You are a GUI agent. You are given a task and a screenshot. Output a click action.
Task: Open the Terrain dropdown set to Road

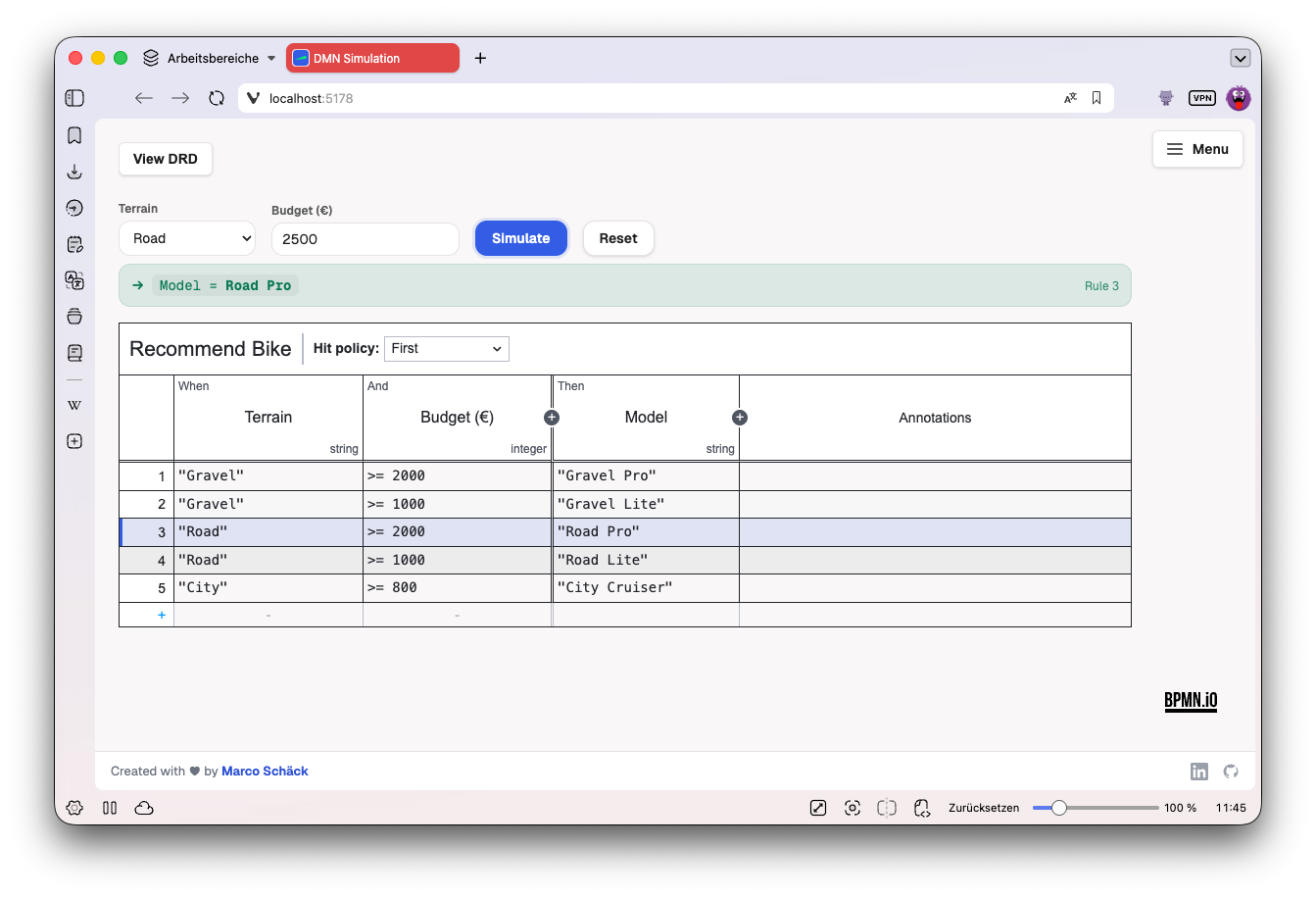(x=187, y=238)
